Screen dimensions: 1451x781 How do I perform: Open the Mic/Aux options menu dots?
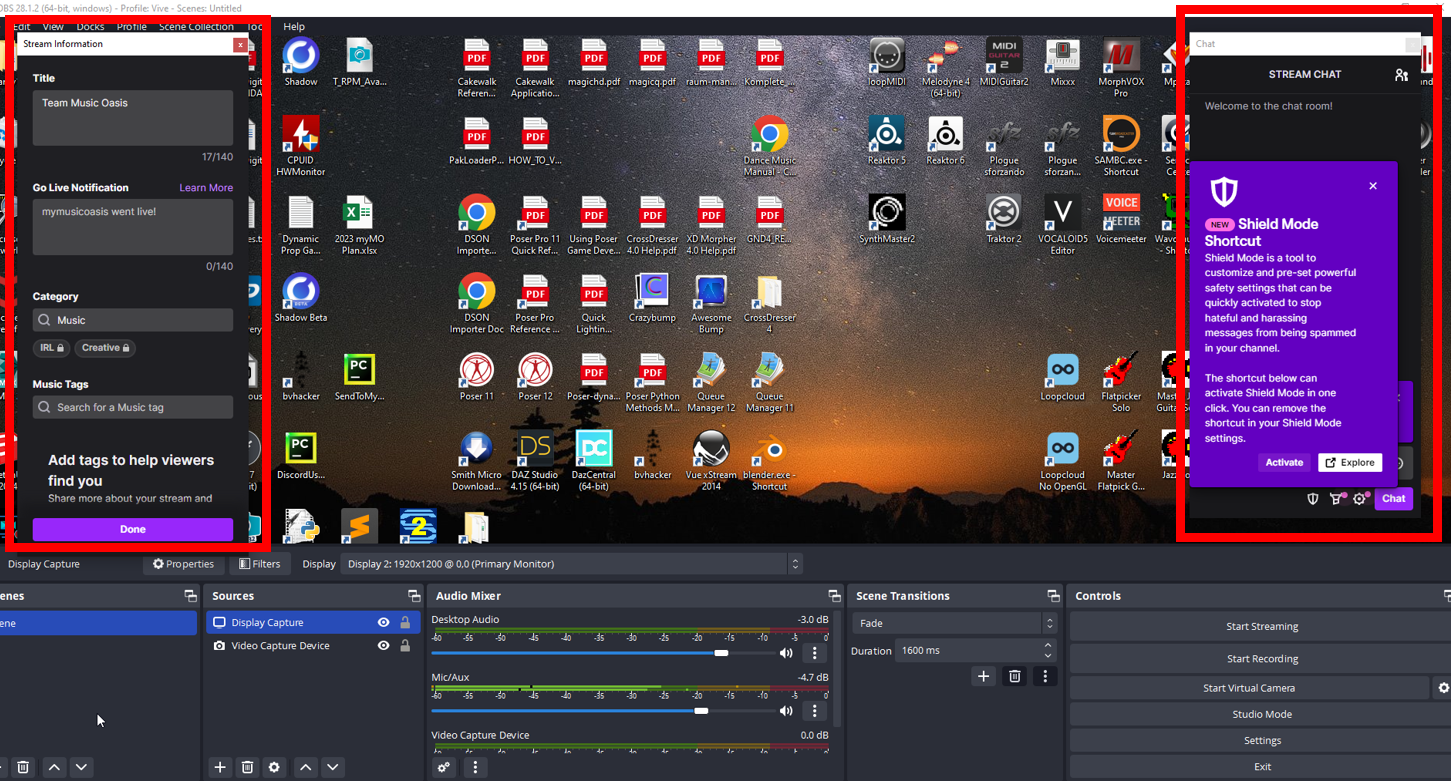point(814,711)
